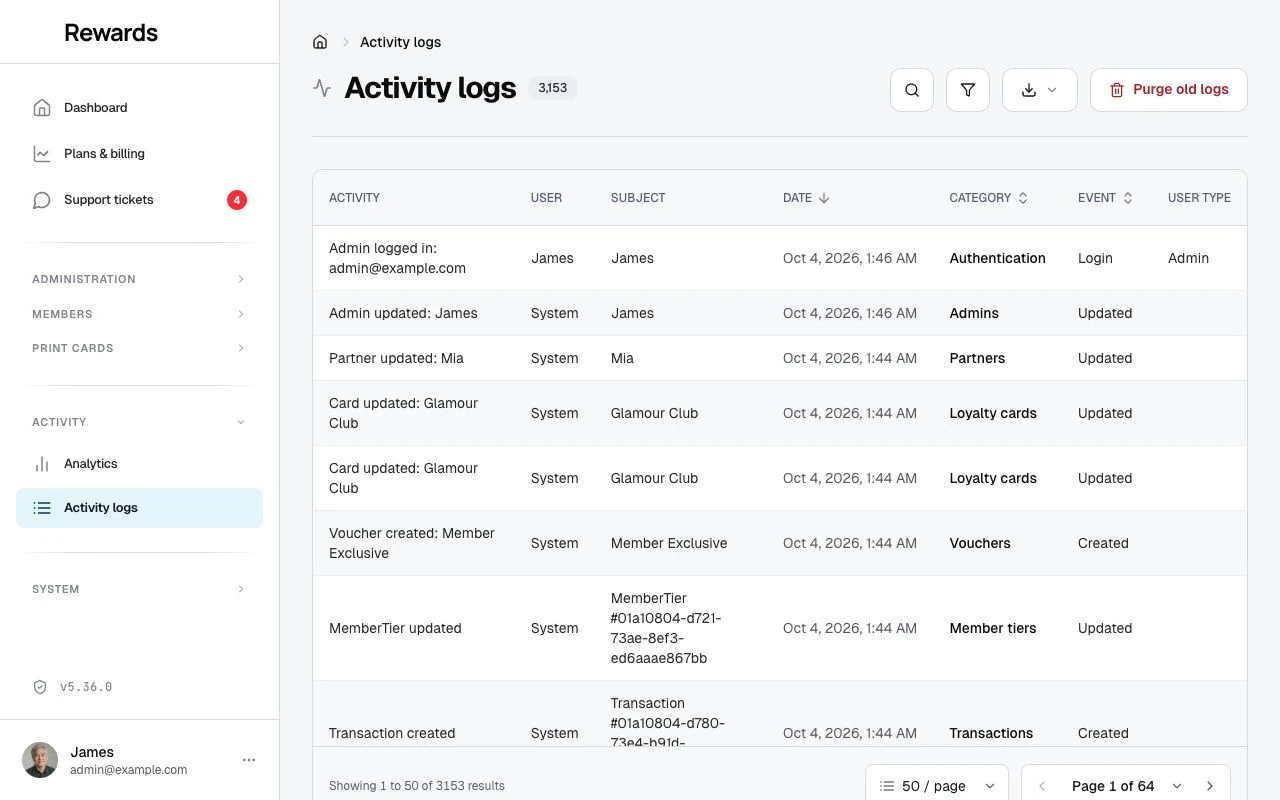
Task: Go to Plans & billing
Action: pyautogui.click(x=139, y=154)
